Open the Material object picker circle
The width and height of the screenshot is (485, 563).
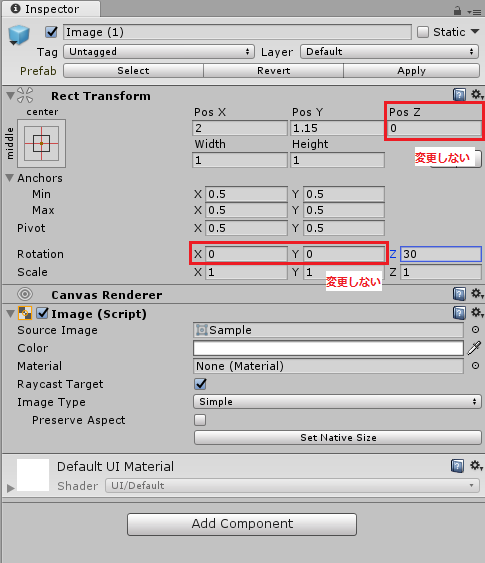[x=475, y=366]
